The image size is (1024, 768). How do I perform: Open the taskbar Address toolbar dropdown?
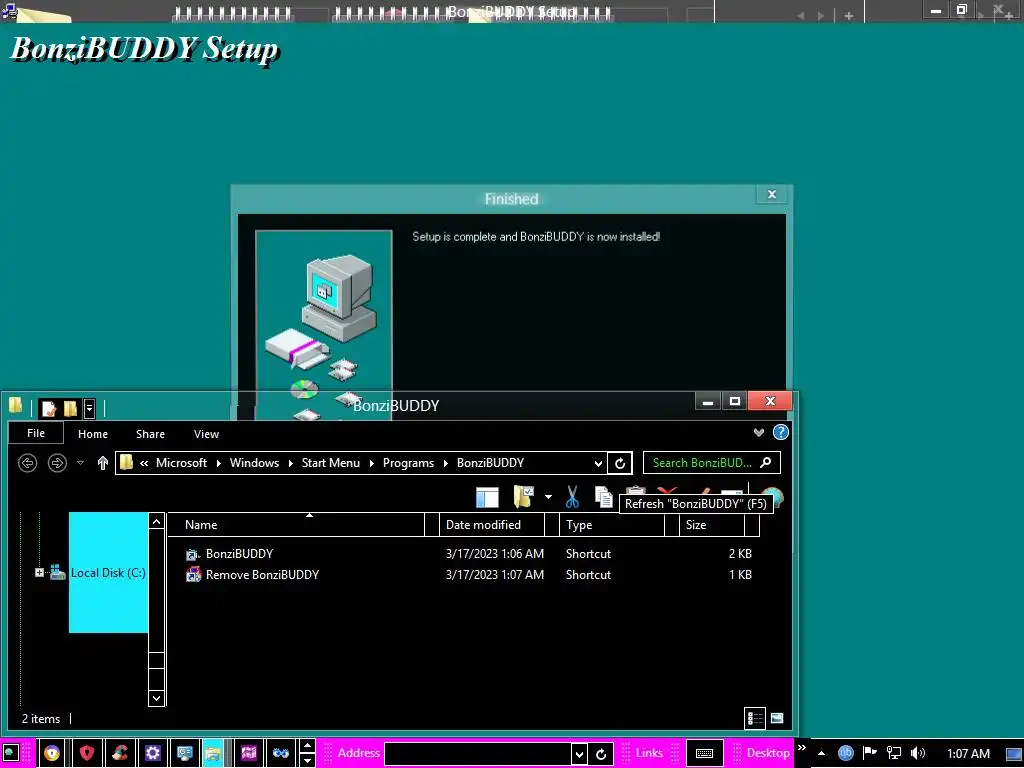coord(579,754)
